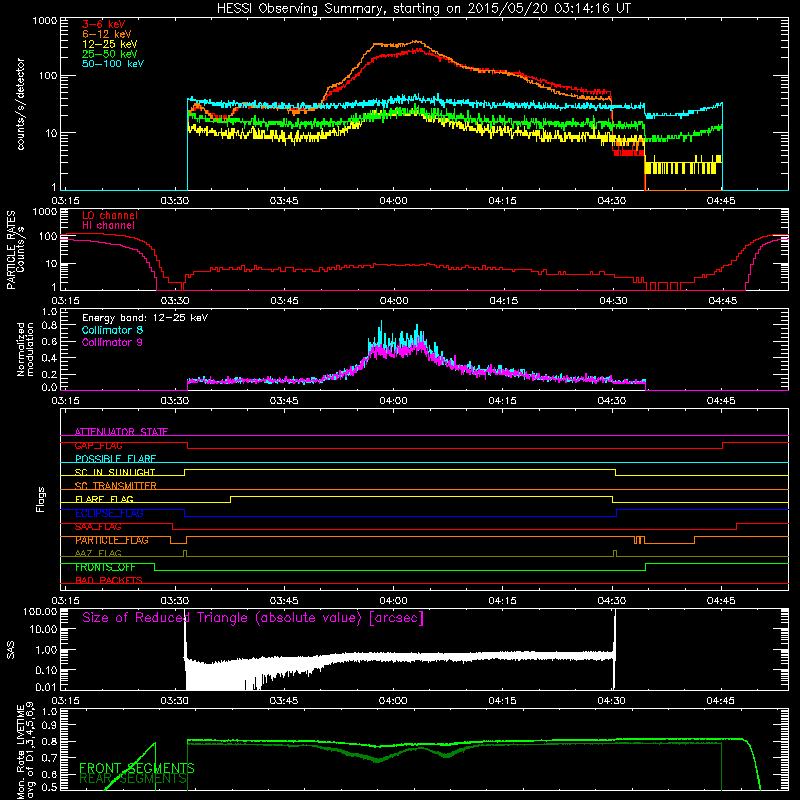The width and height of the screenshot is (800, 800).
Task: Click the 'PARTICLE RATES' axis title
Action: click(x=11, y=249)
